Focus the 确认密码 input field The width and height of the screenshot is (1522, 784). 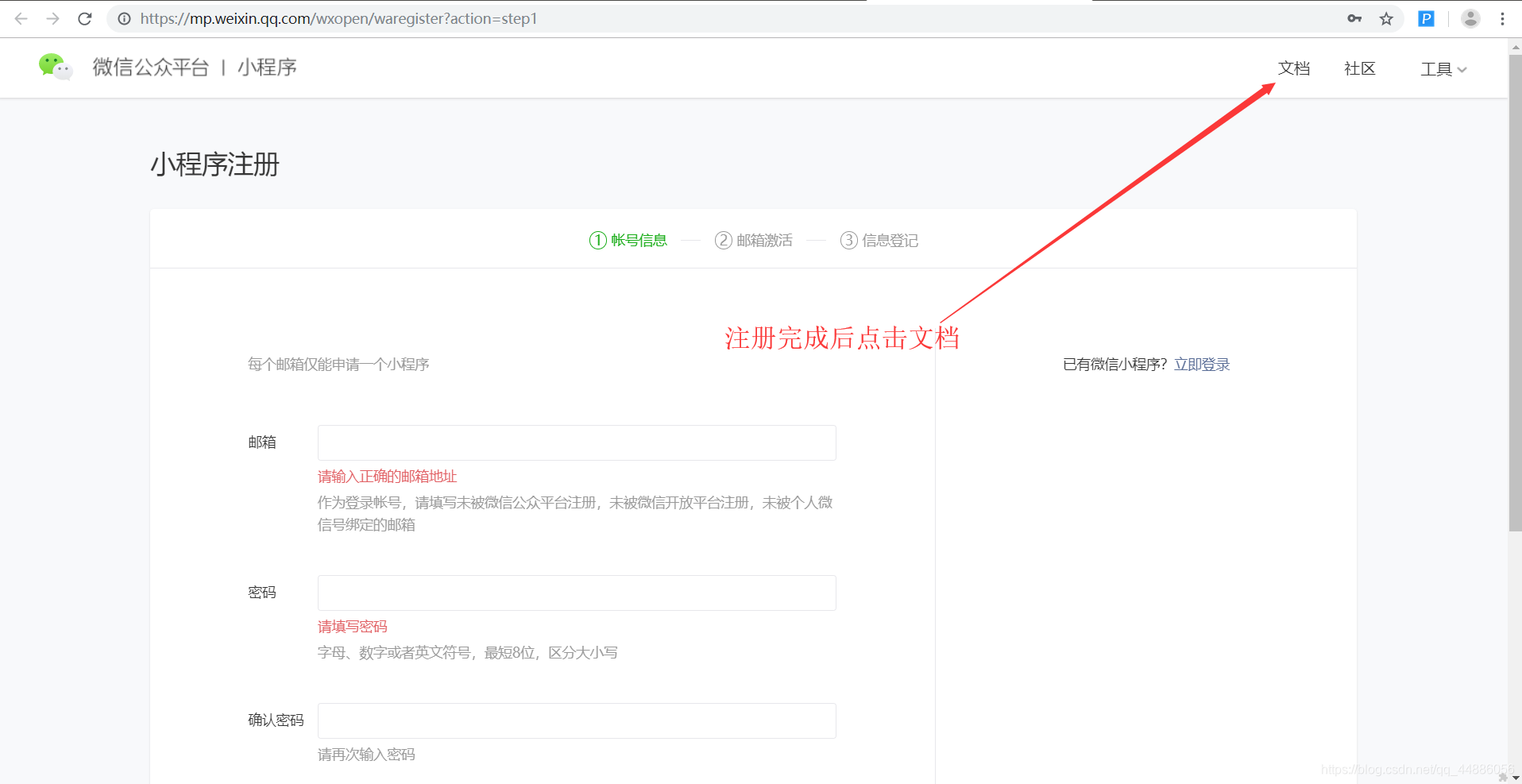coord(577,720)
